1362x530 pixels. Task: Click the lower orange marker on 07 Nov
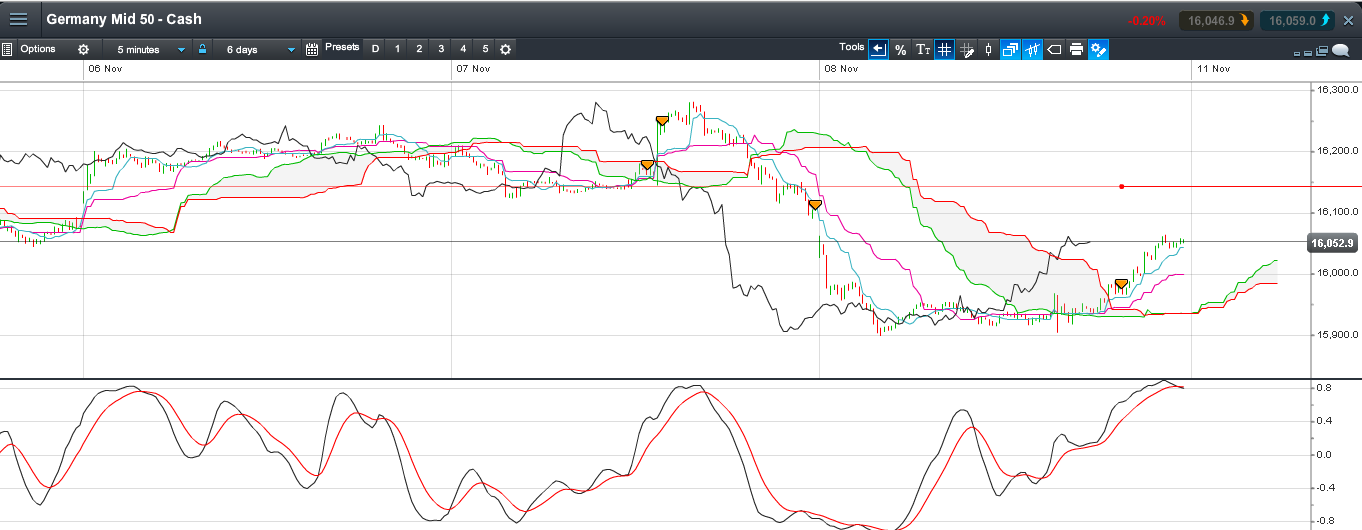coord(647,164)
